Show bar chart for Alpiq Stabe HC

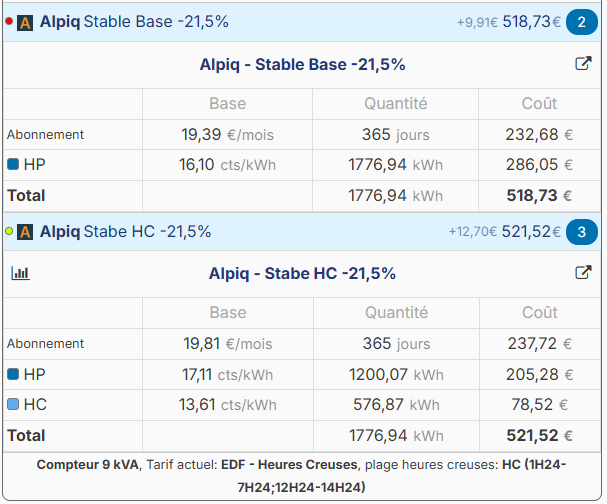pos(20,273)
